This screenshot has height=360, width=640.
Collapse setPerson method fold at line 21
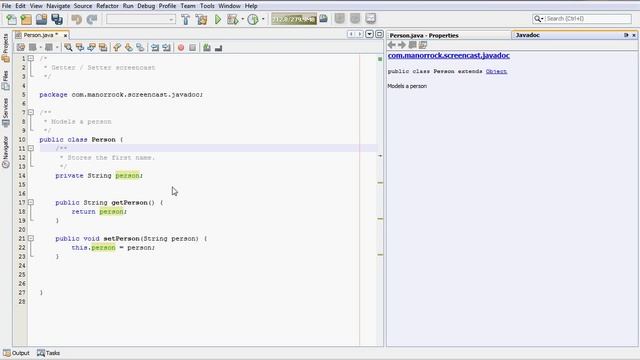click(x=31, y=238)
